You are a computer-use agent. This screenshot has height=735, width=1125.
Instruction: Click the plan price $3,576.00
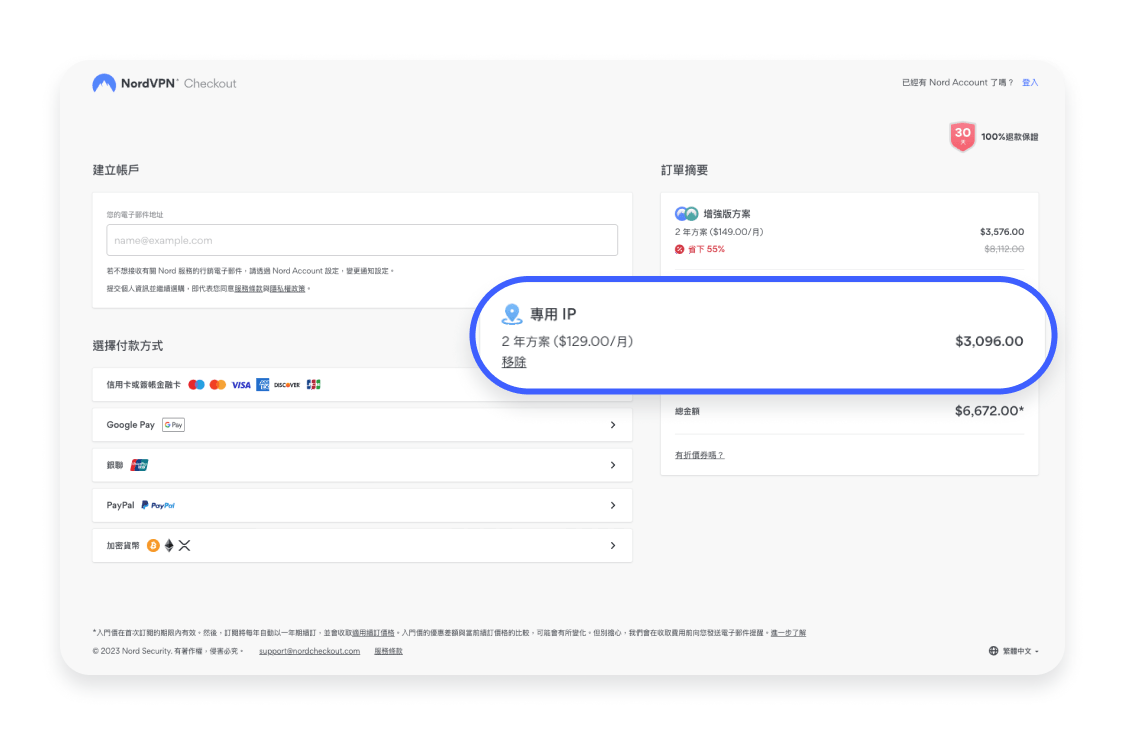1002,232
